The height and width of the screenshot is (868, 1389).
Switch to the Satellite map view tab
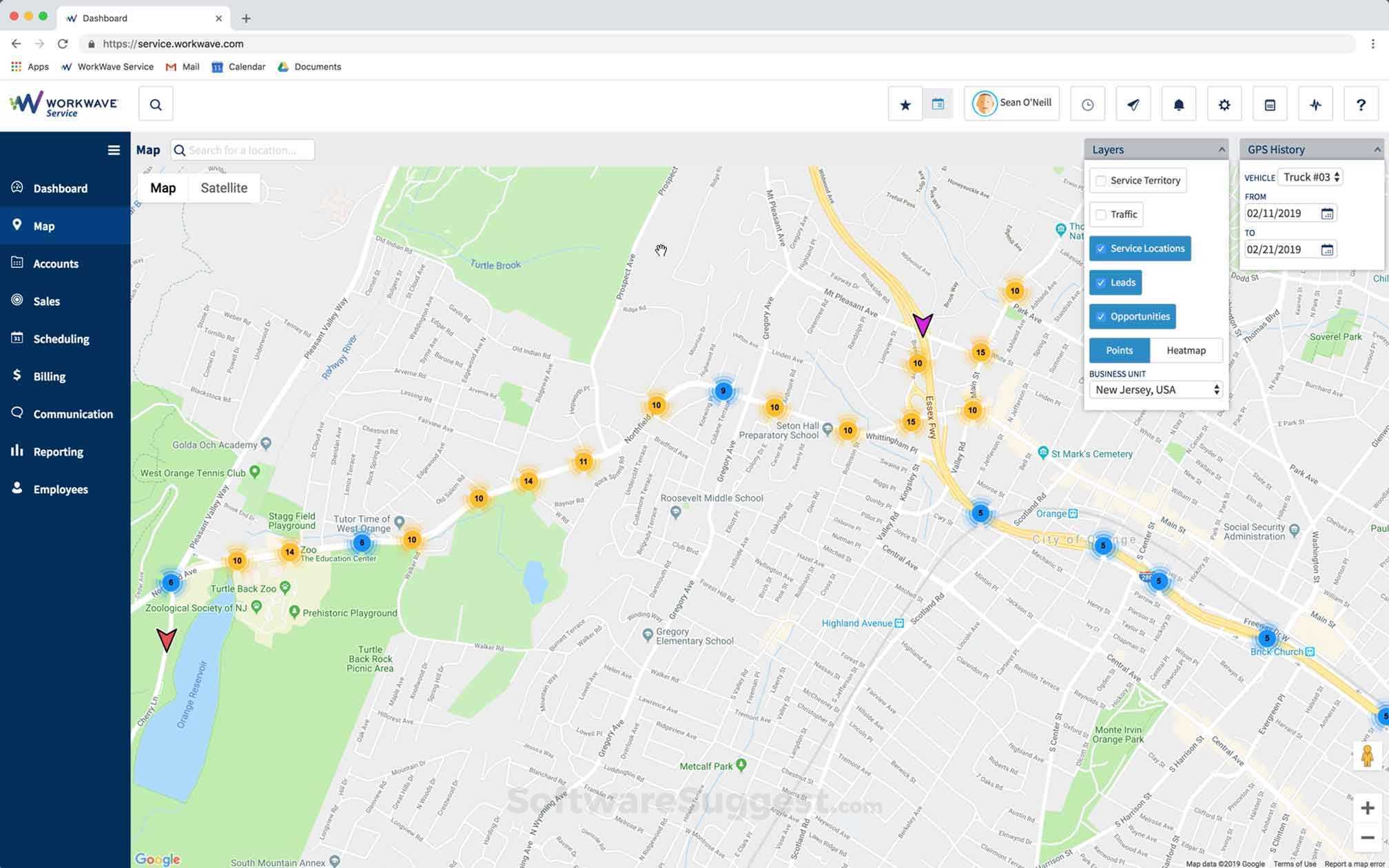[x=224, y=187]
